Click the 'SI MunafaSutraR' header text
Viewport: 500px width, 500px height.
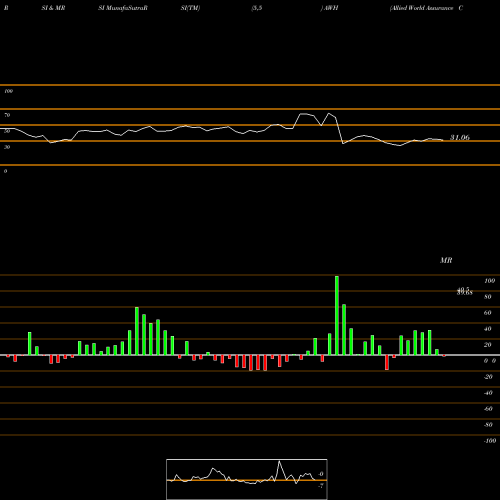click(x=123, y=8)
